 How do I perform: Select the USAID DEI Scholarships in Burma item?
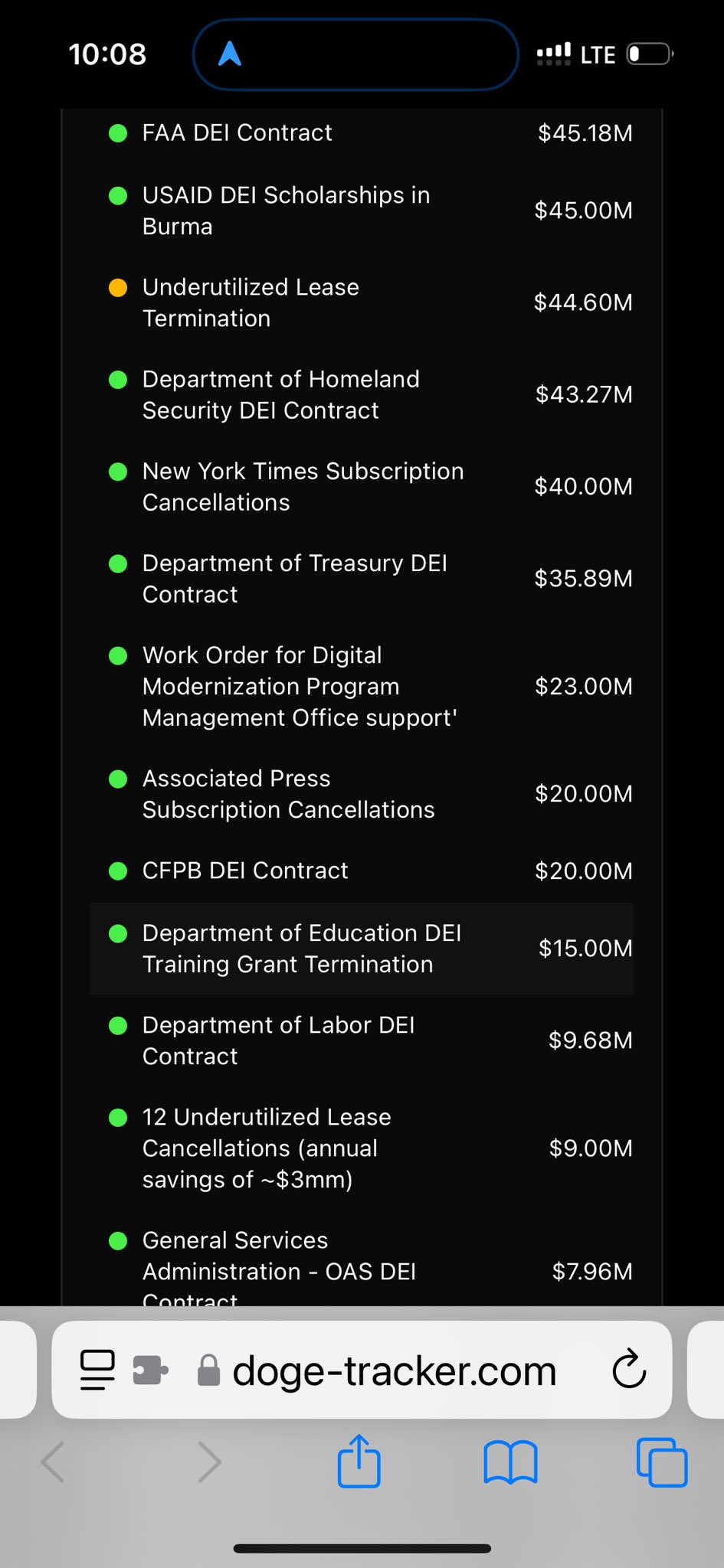point(286,211)
